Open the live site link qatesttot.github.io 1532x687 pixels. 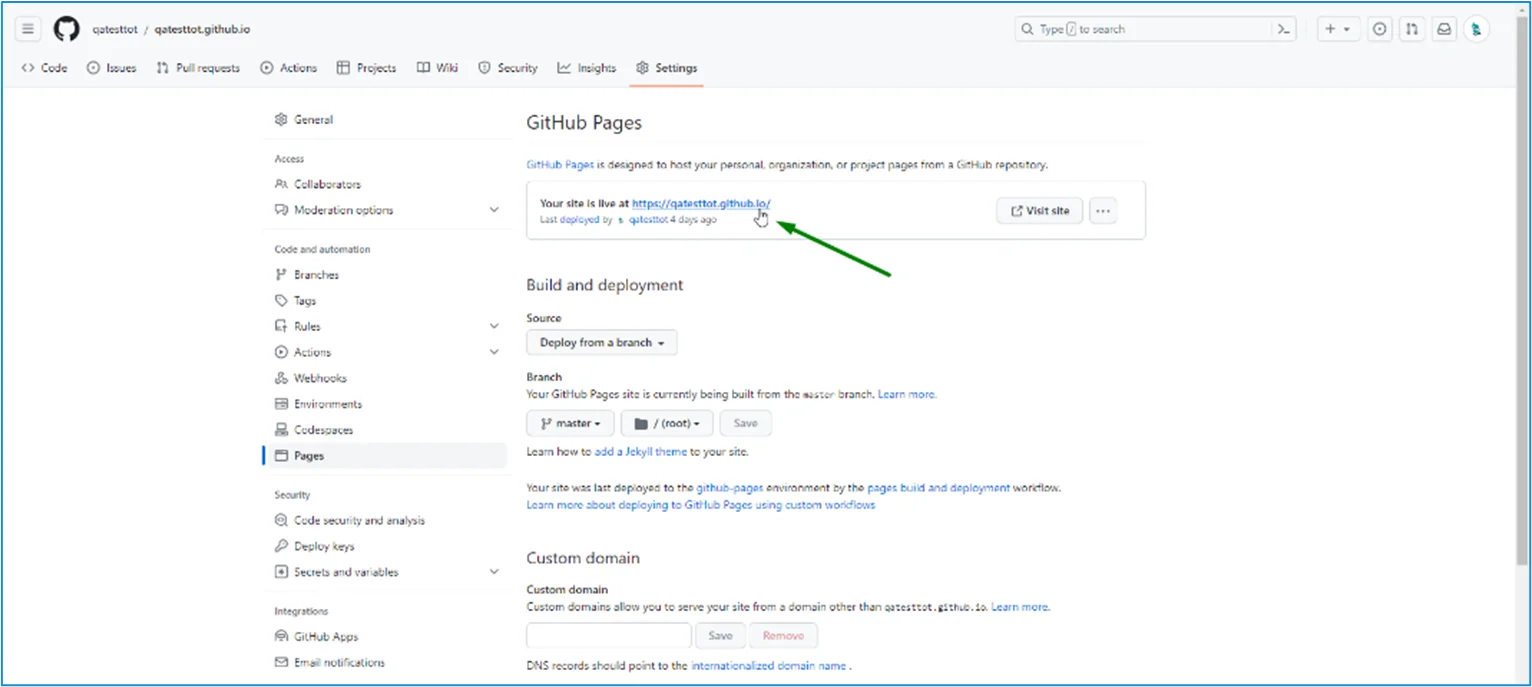700,203
